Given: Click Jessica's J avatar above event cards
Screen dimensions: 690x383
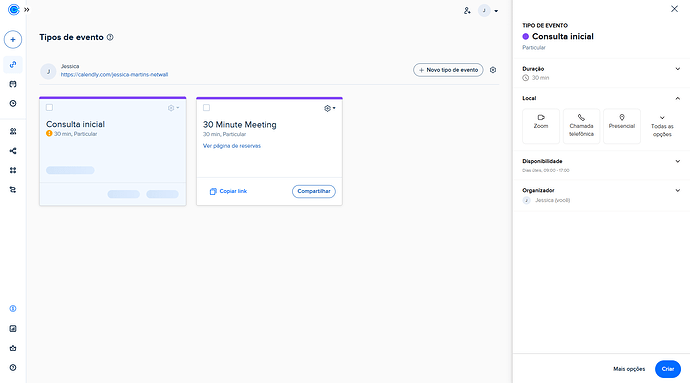Looking at the screenshot, I should [48, 71].
